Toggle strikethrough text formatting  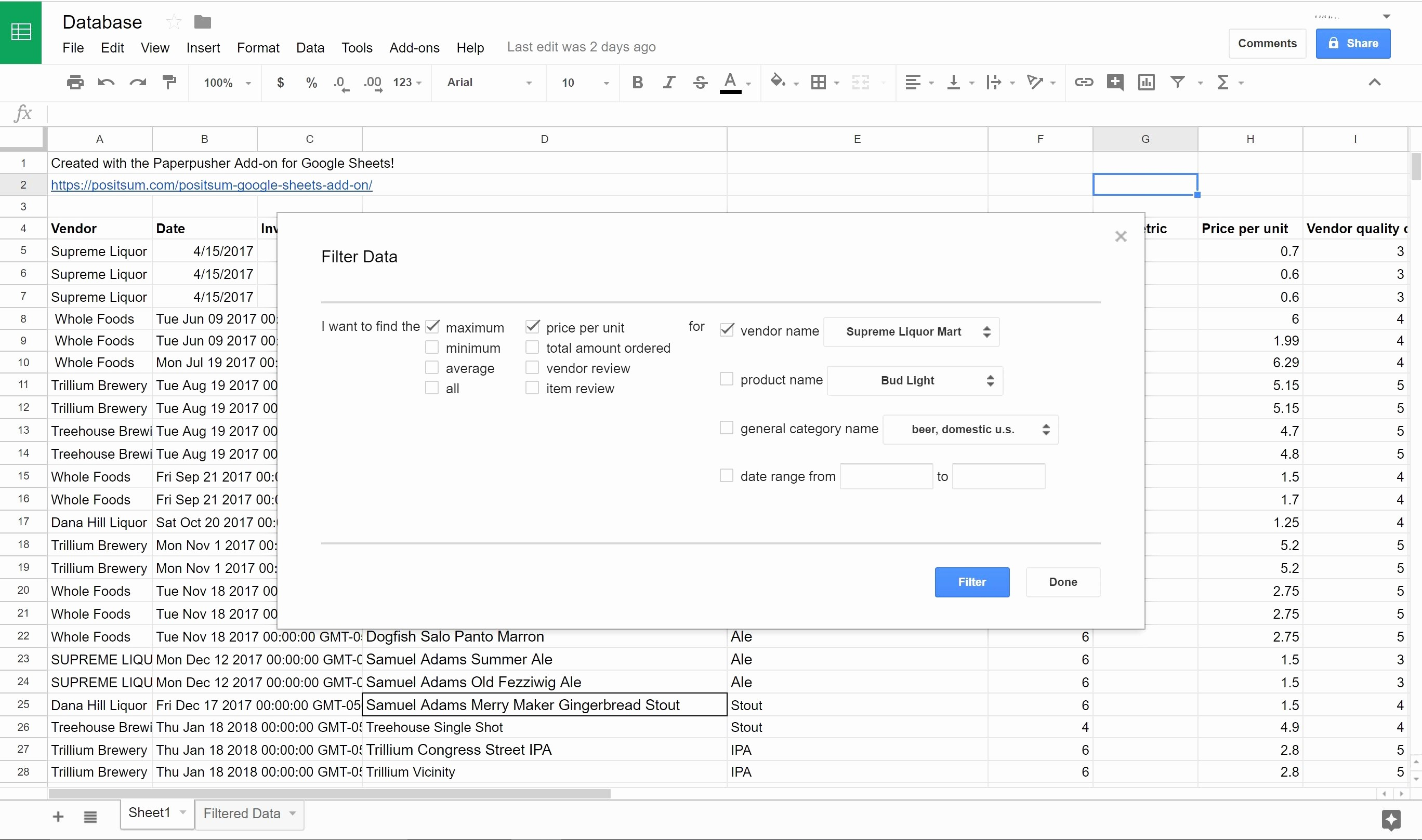pyautogui.click(x=700, y=83)
